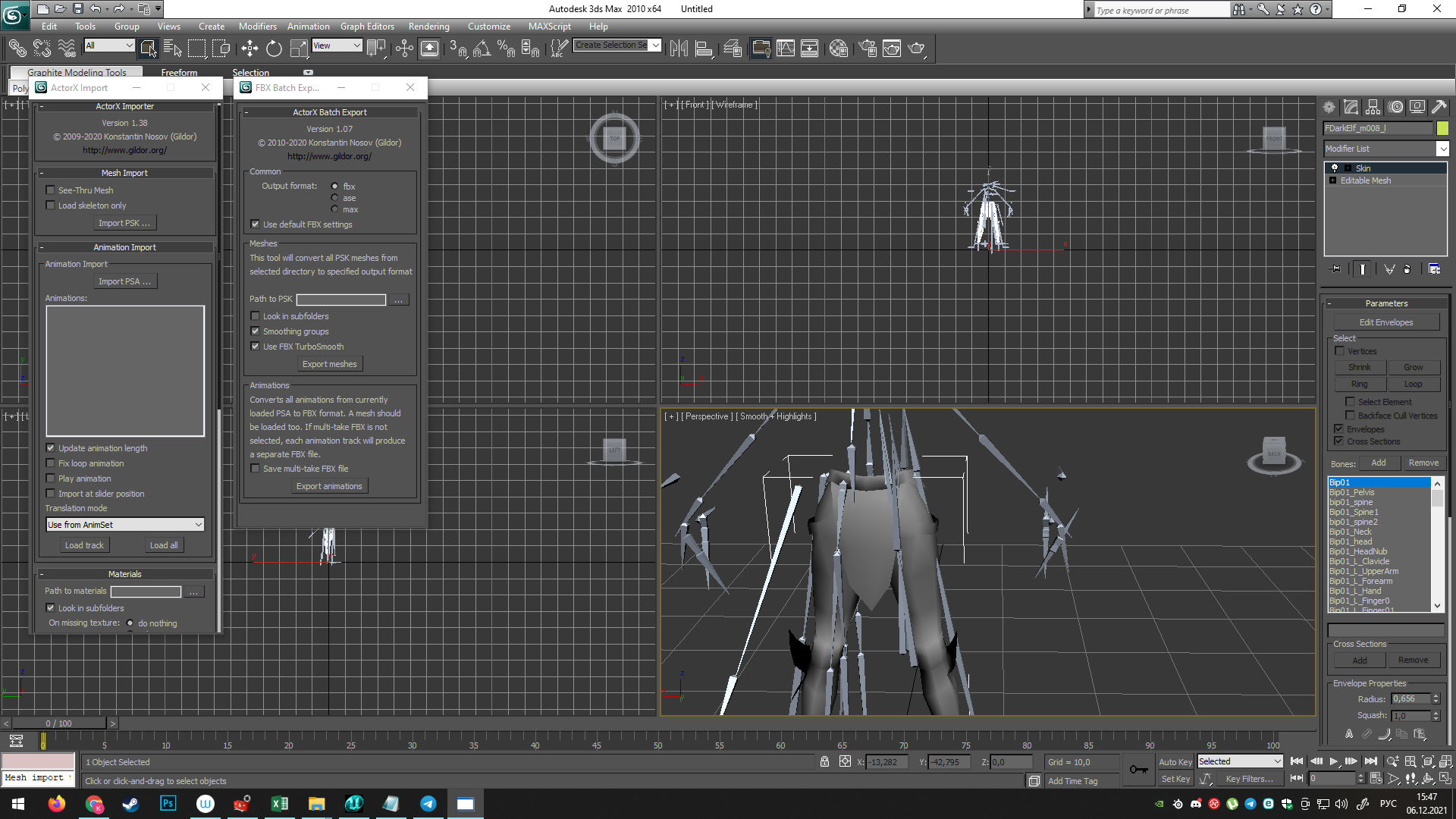
Task: Open the MAXScript menu
Action: (x=549, y=26)
